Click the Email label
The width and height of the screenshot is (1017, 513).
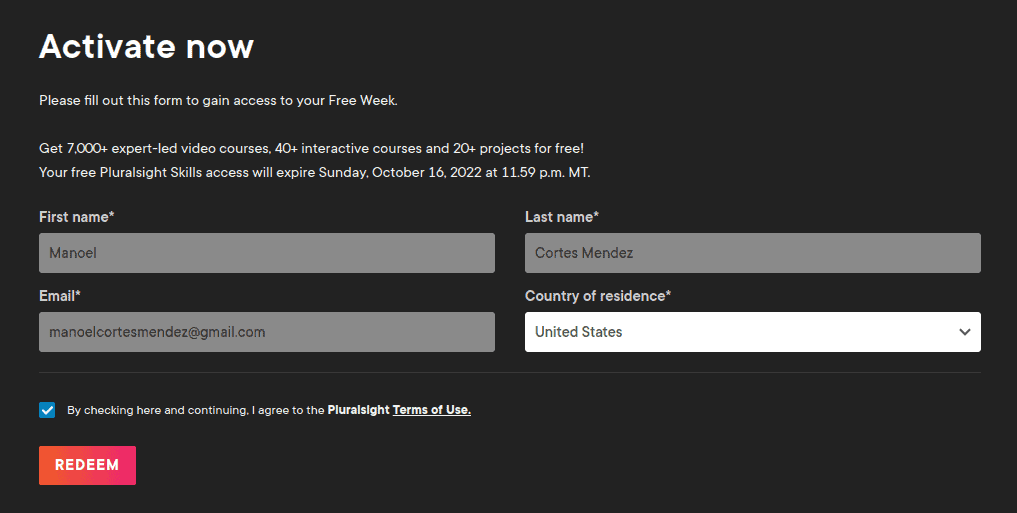tap(60, 296)
